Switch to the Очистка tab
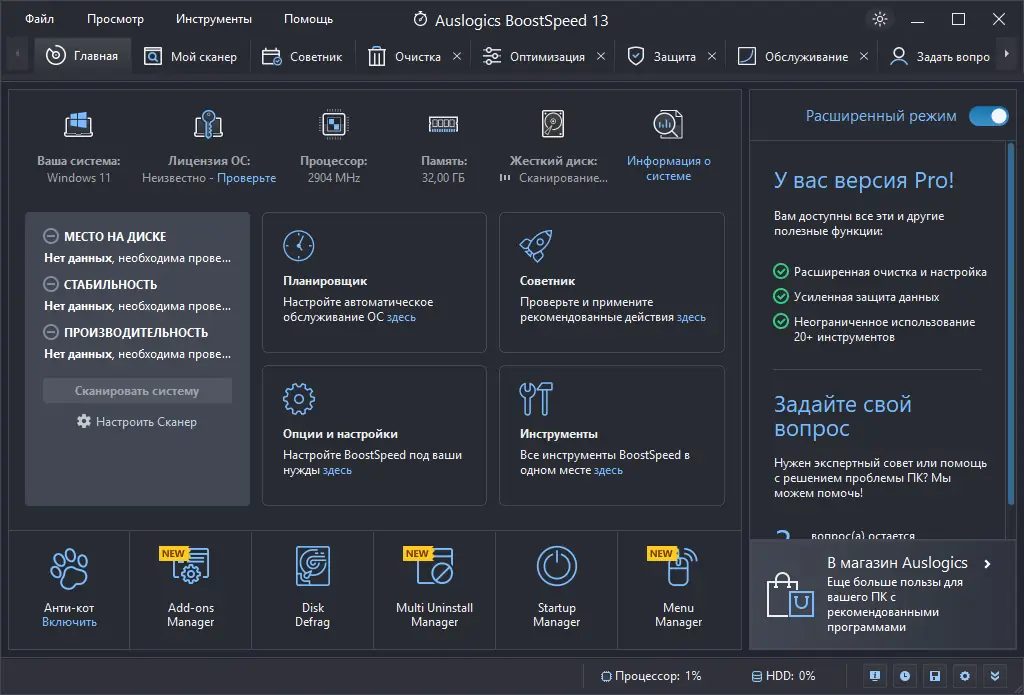The image size is (1024, 695). click(x=405, y=56)
